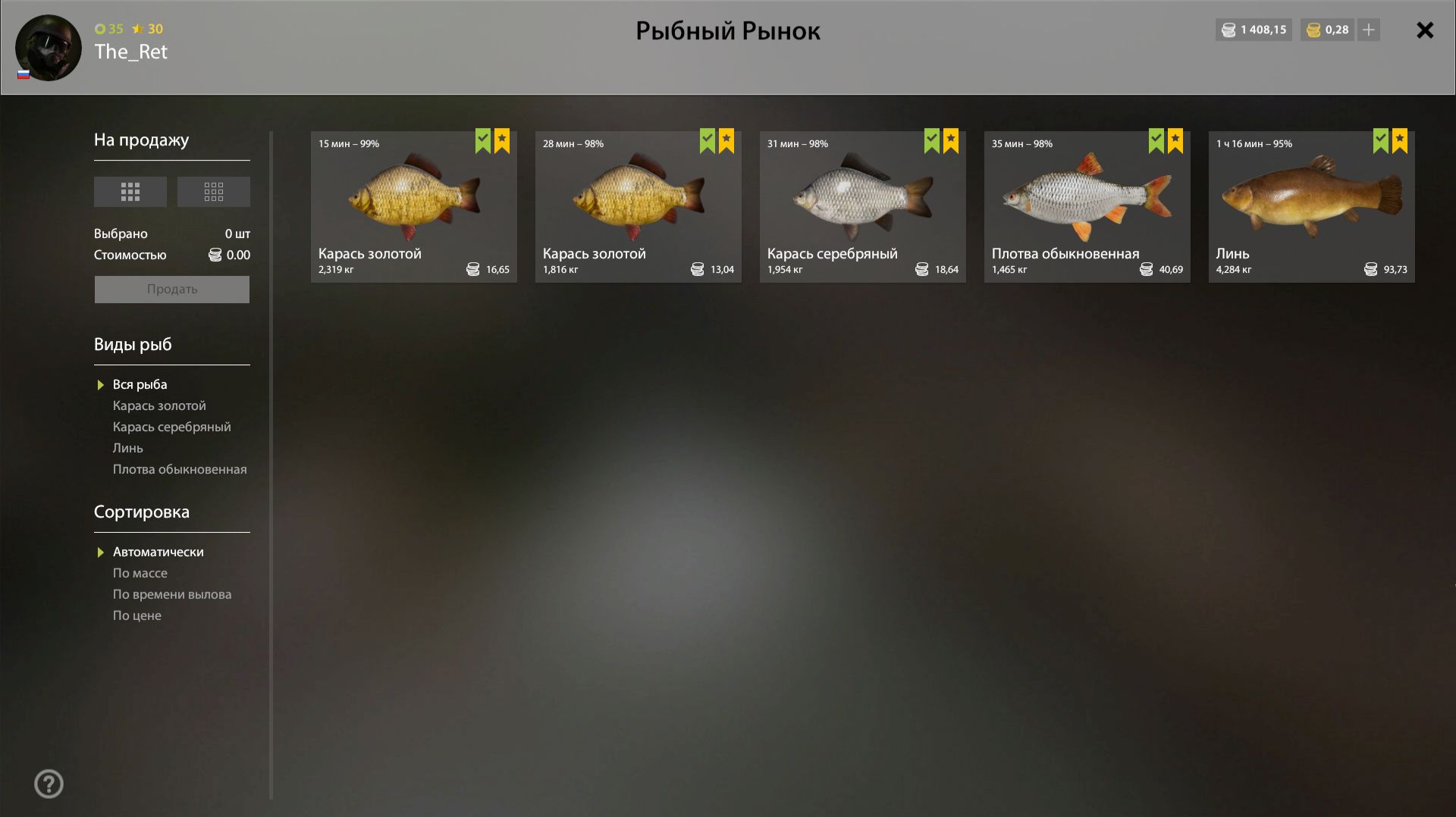Toggle green checkmark on 2,319 кг Карась золотой

(483, 140)
